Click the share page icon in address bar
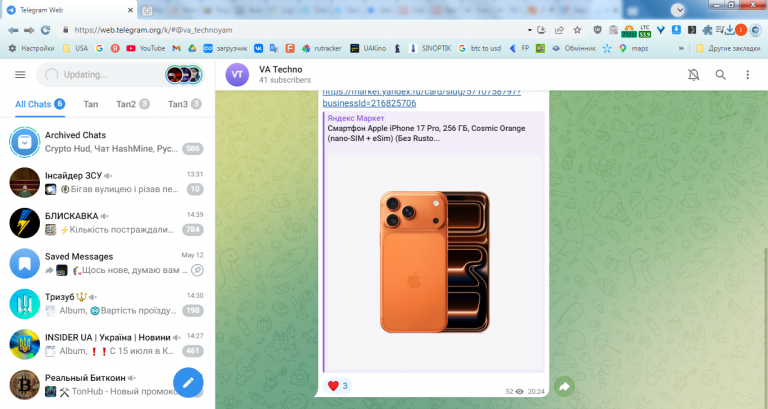Image resolution: width=768 pixels, height=409 pixels. [x=559, y=30]
